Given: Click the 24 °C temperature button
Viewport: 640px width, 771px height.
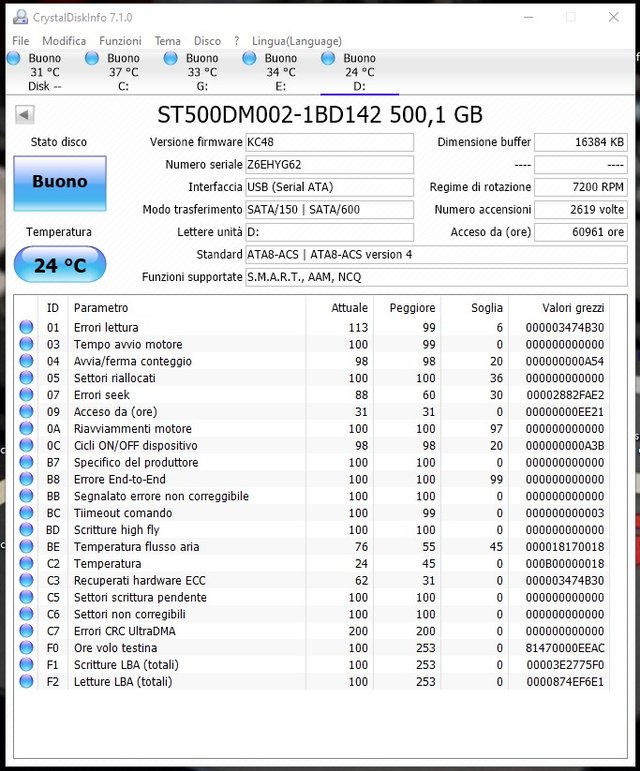Looking at the screenshot, I should pos(60,265).
